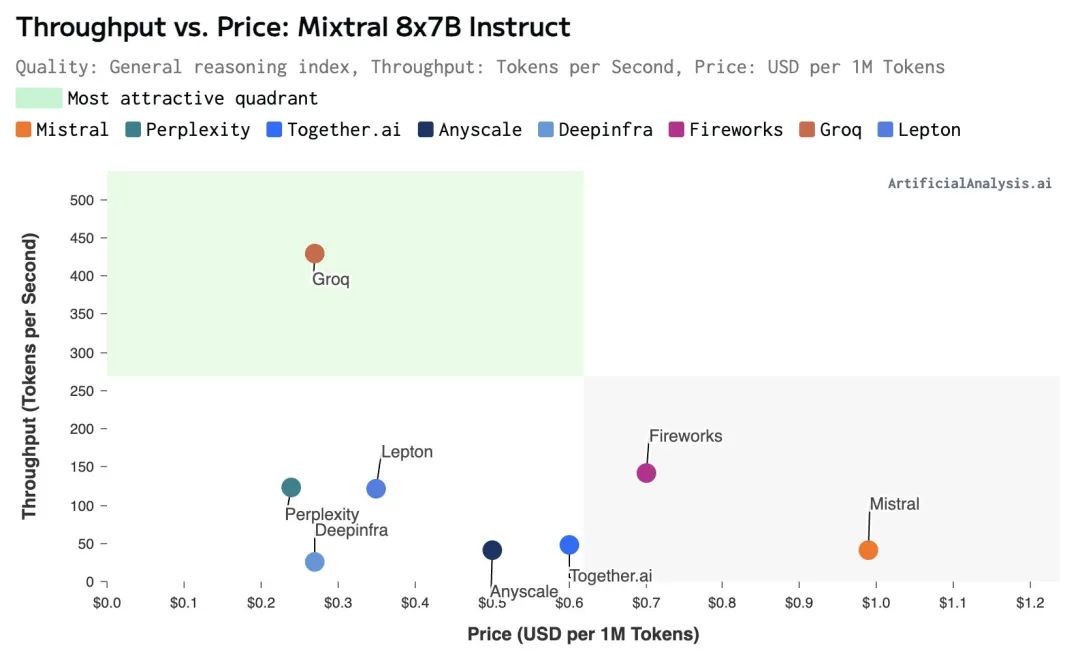Click the Anyscale legend color square
1080x656 pixels.
click(x=426, y=129)
